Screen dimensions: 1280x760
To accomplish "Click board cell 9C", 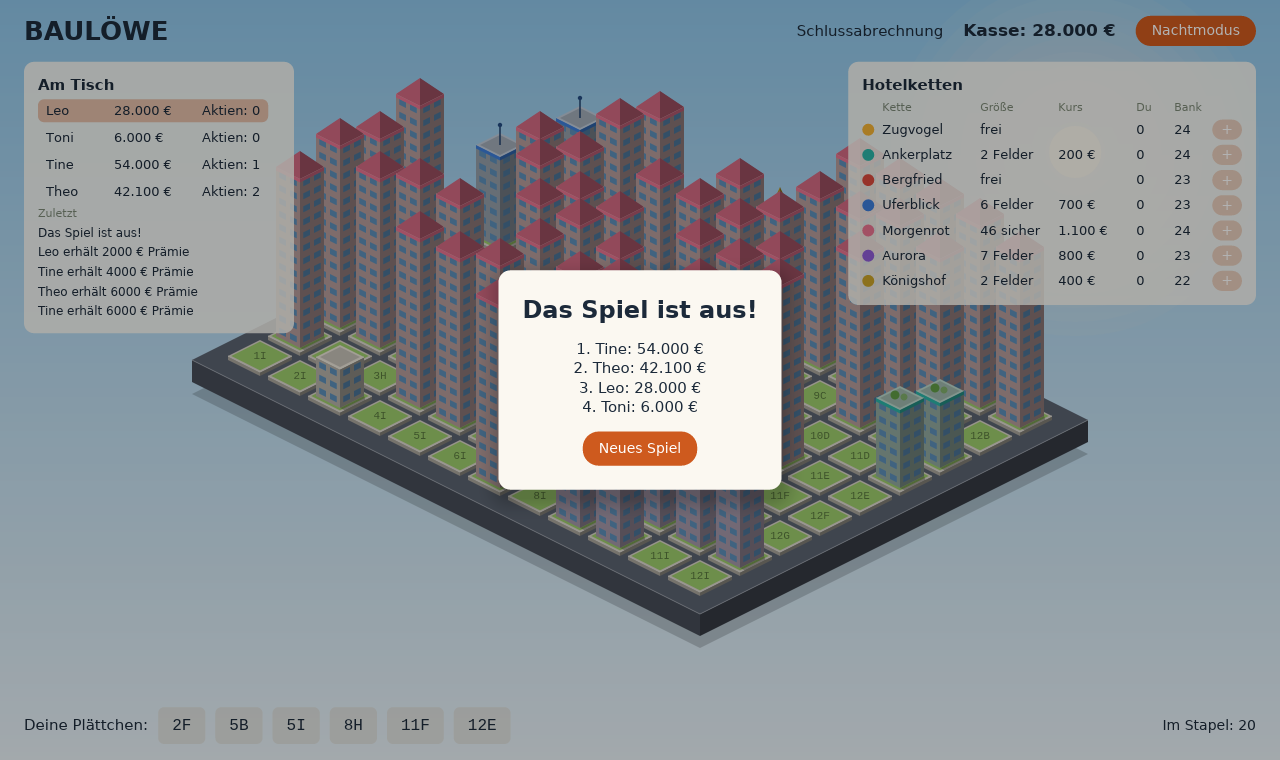I will (820, 396).
